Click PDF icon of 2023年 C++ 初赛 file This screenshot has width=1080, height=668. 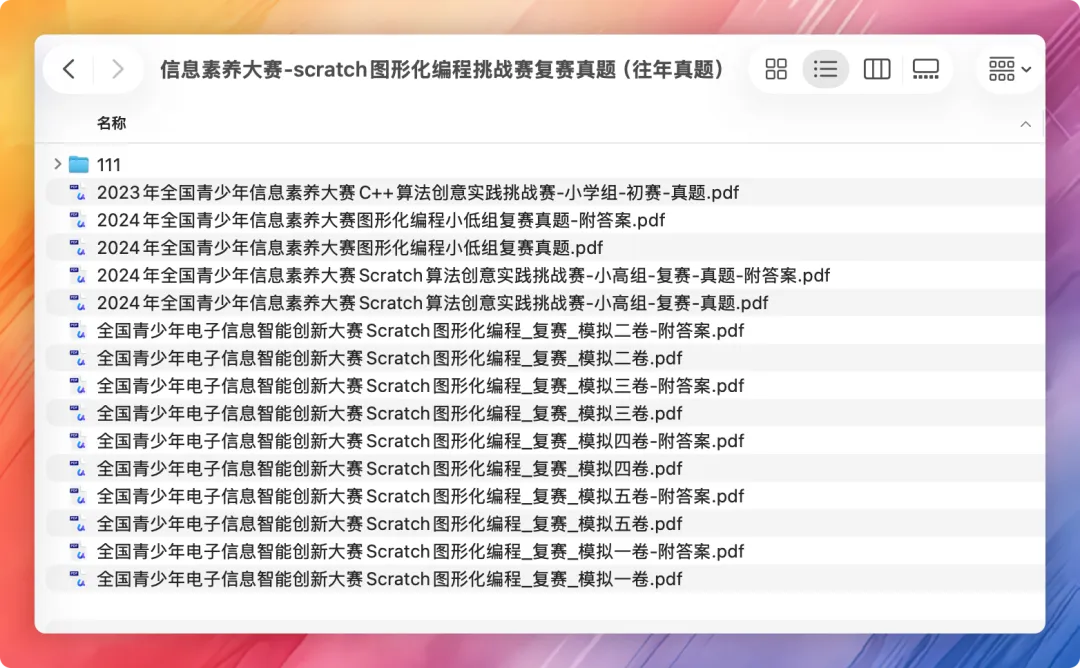point(78,192)
